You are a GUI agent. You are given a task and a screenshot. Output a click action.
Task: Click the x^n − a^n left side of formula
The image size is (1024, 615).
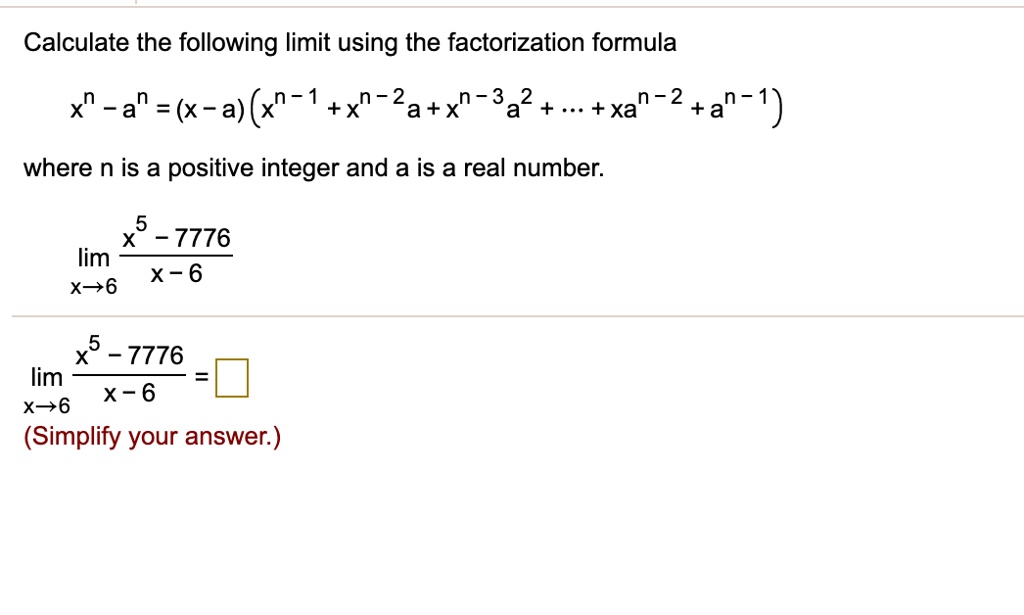[110, 108]
